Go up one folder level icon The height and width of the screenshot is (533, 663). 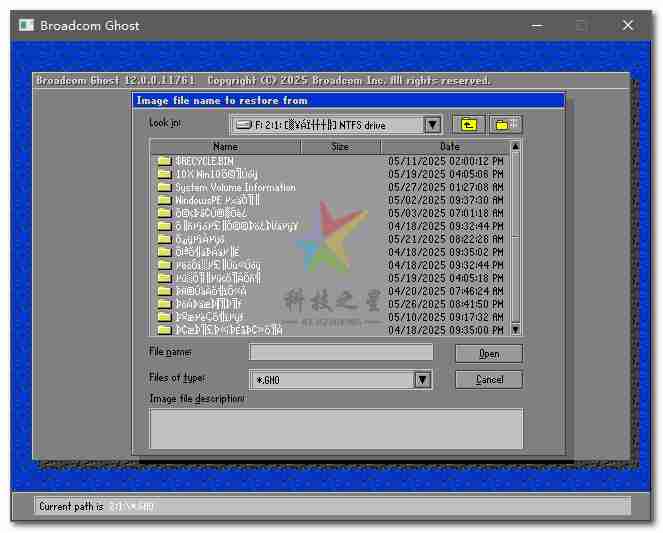click(468, 125)
